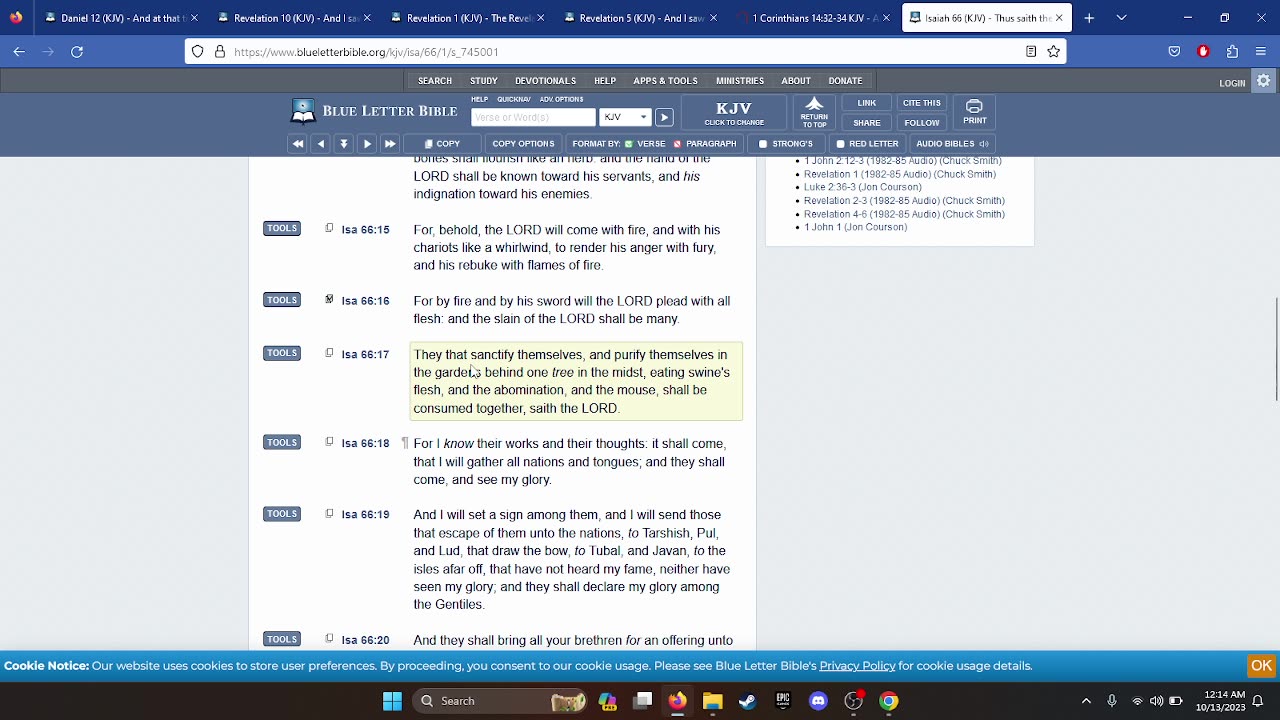Viewport: 1280px width, 720px height.
Task: Open a new browser tab with plus icon
Action: pos(1089,18)
